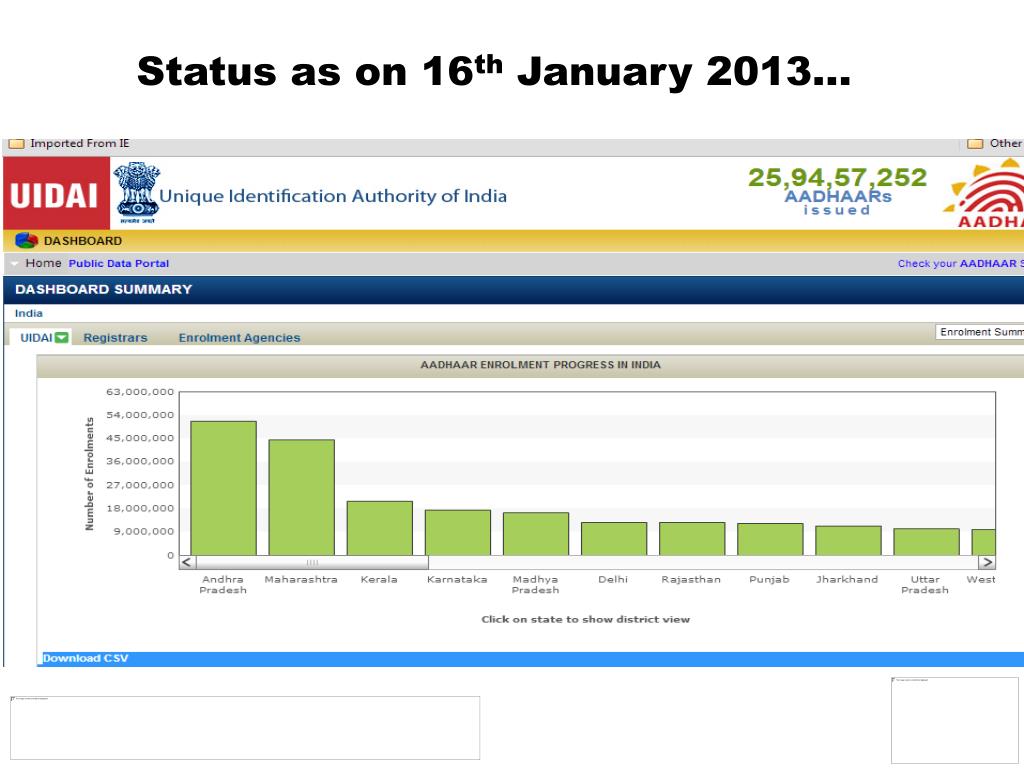This screenshot has height=768, width=1024.
Task: Click the DASHBOARD label in yellow bar
Action: [83, 241]
